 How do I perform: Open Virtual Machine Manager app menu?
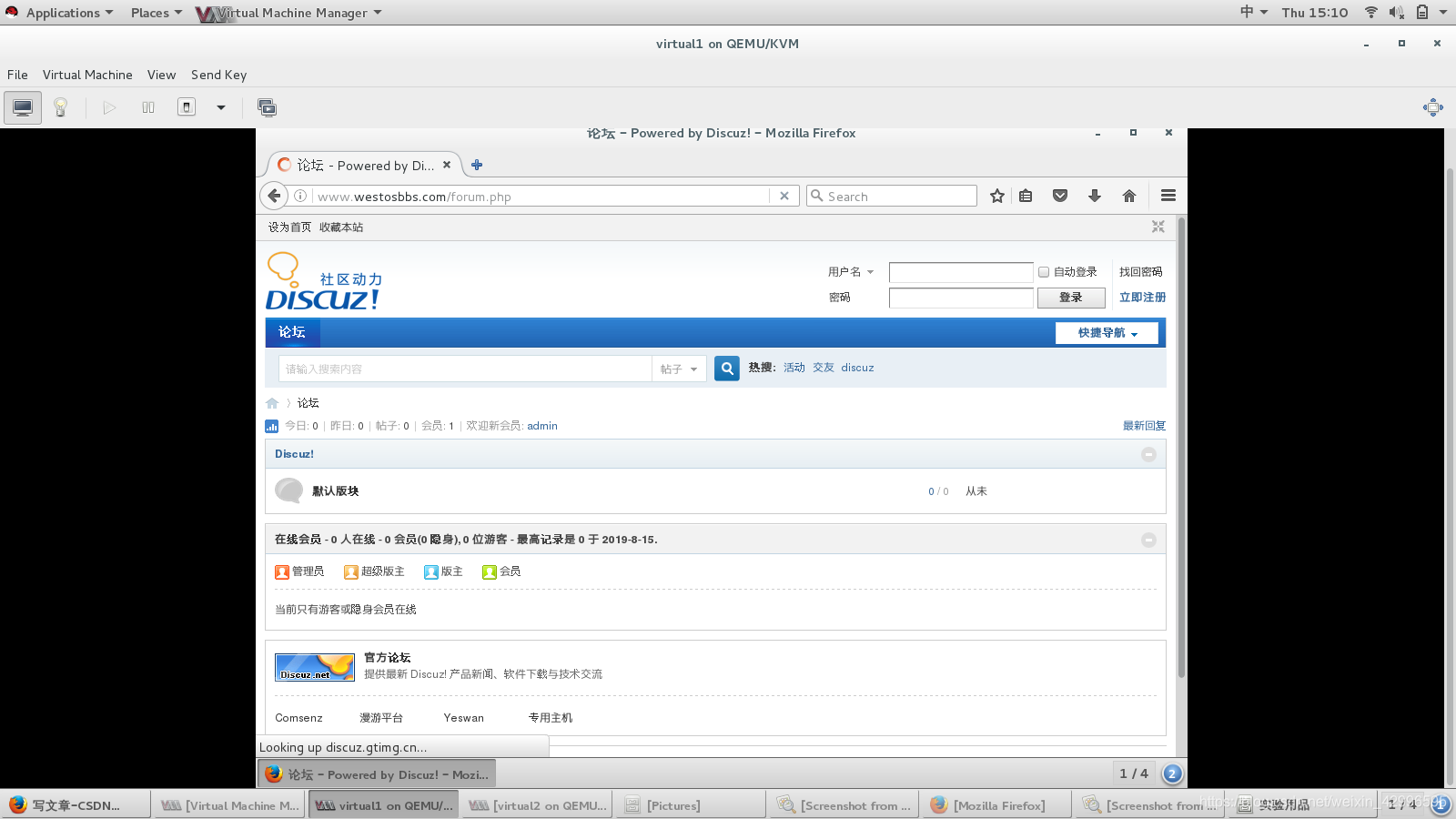(x=289, y=13)
